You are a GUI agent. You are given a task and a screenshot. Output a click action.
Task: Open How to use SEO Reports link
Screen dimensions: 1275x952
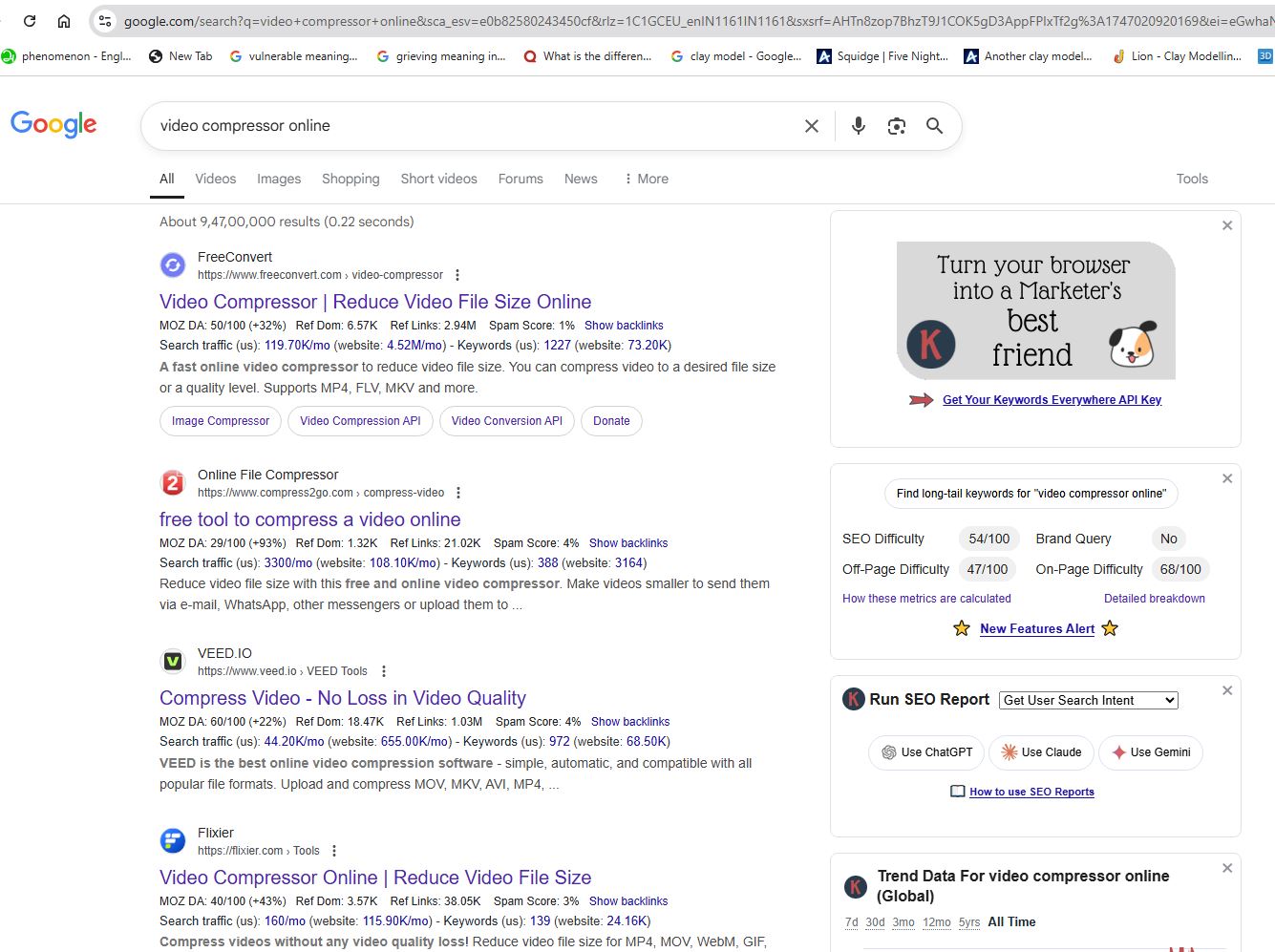1031,792
